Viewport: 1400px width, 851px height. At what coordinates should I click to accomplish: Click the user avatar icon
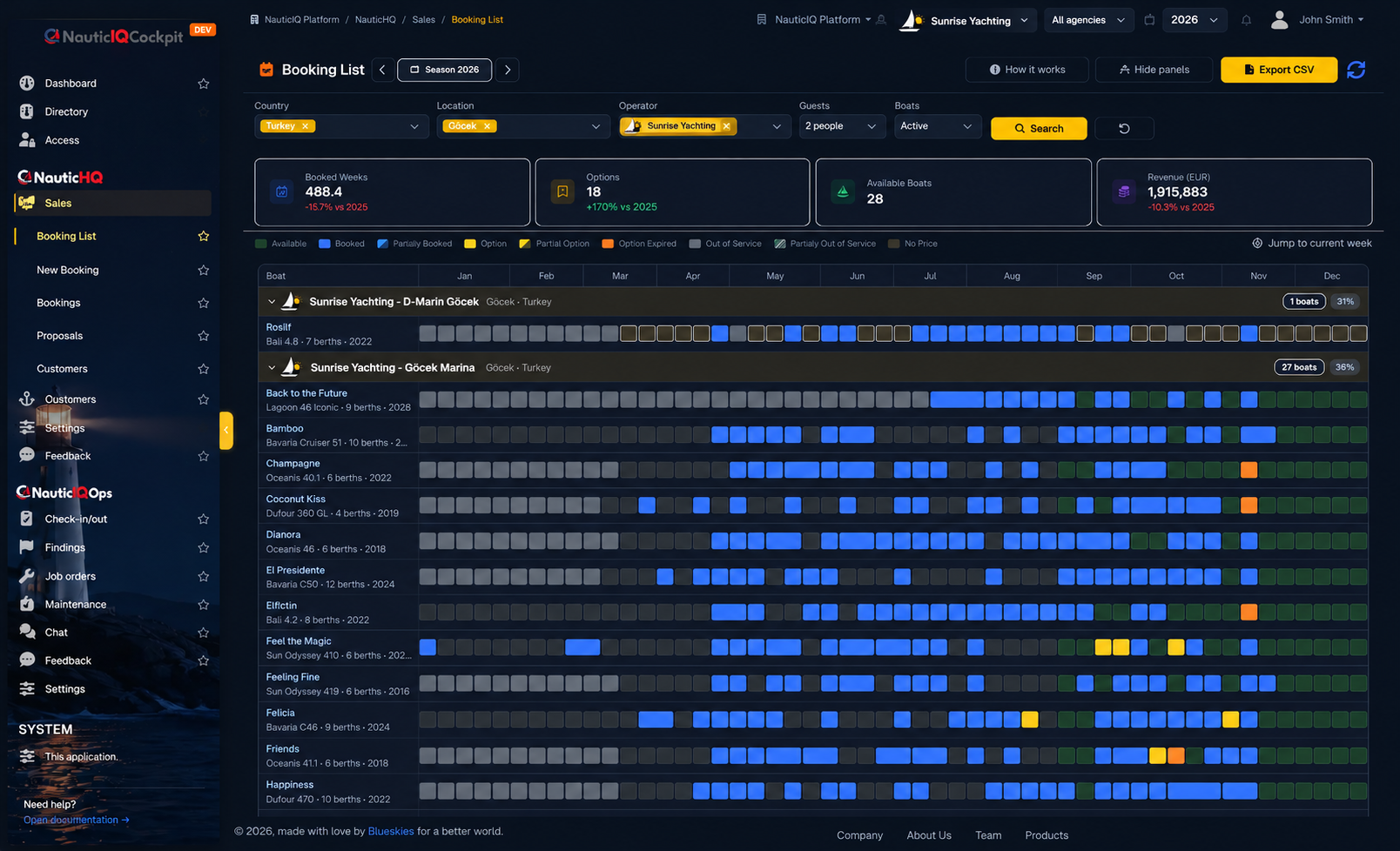(x=1279, y=20)
